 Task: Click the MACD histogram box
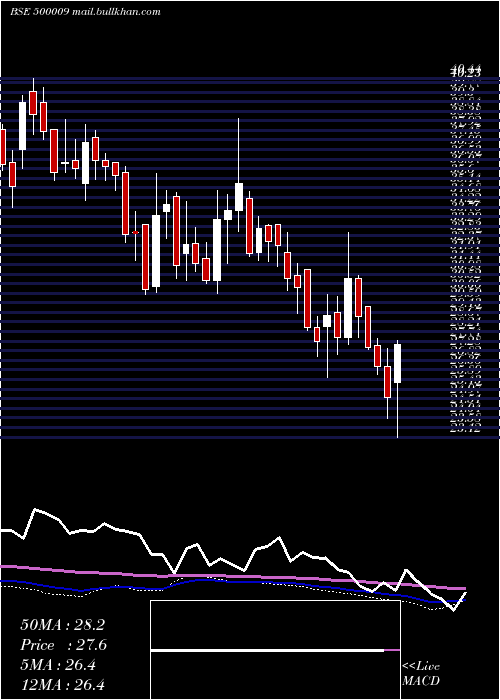(275, 650)
